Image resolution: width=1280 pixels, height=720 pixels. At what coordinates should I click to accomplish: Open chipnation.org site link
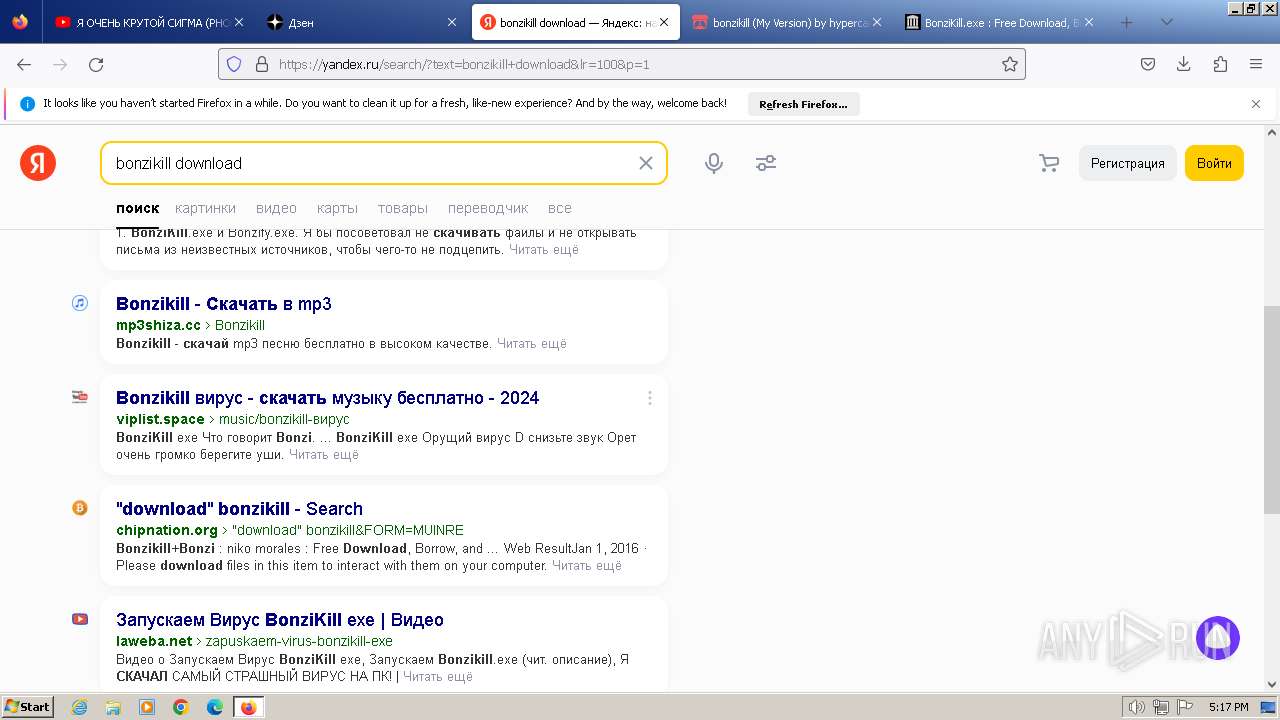167,530
